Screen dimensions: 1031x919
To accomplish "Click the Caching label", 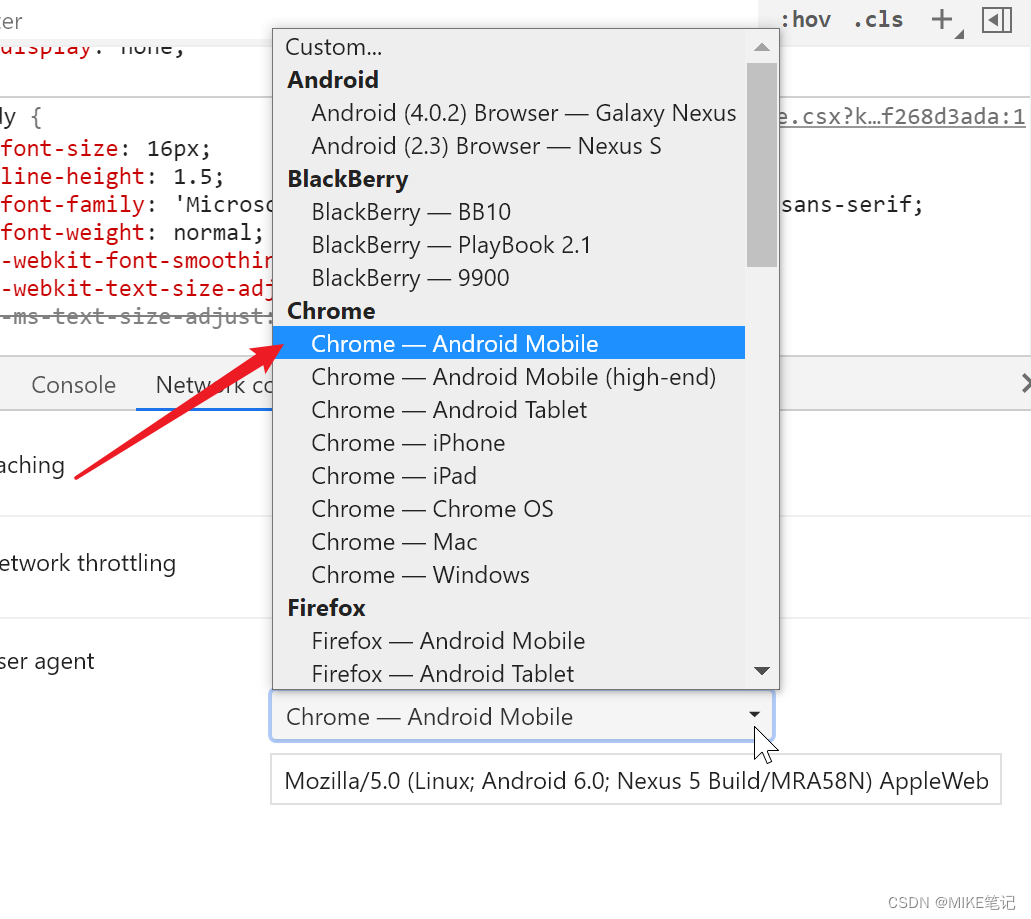I will coord(32,465).
